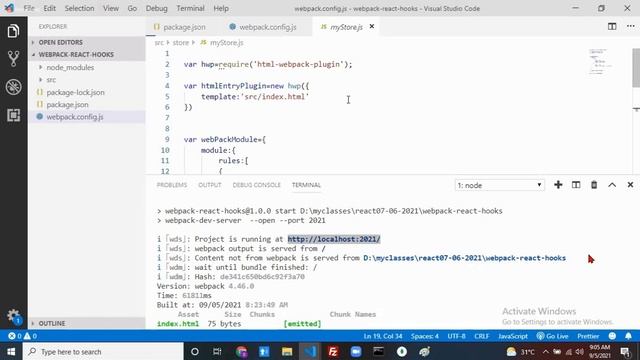Collapse WEBPACK-REACT-HOOKS section

[x=87, y=55]
